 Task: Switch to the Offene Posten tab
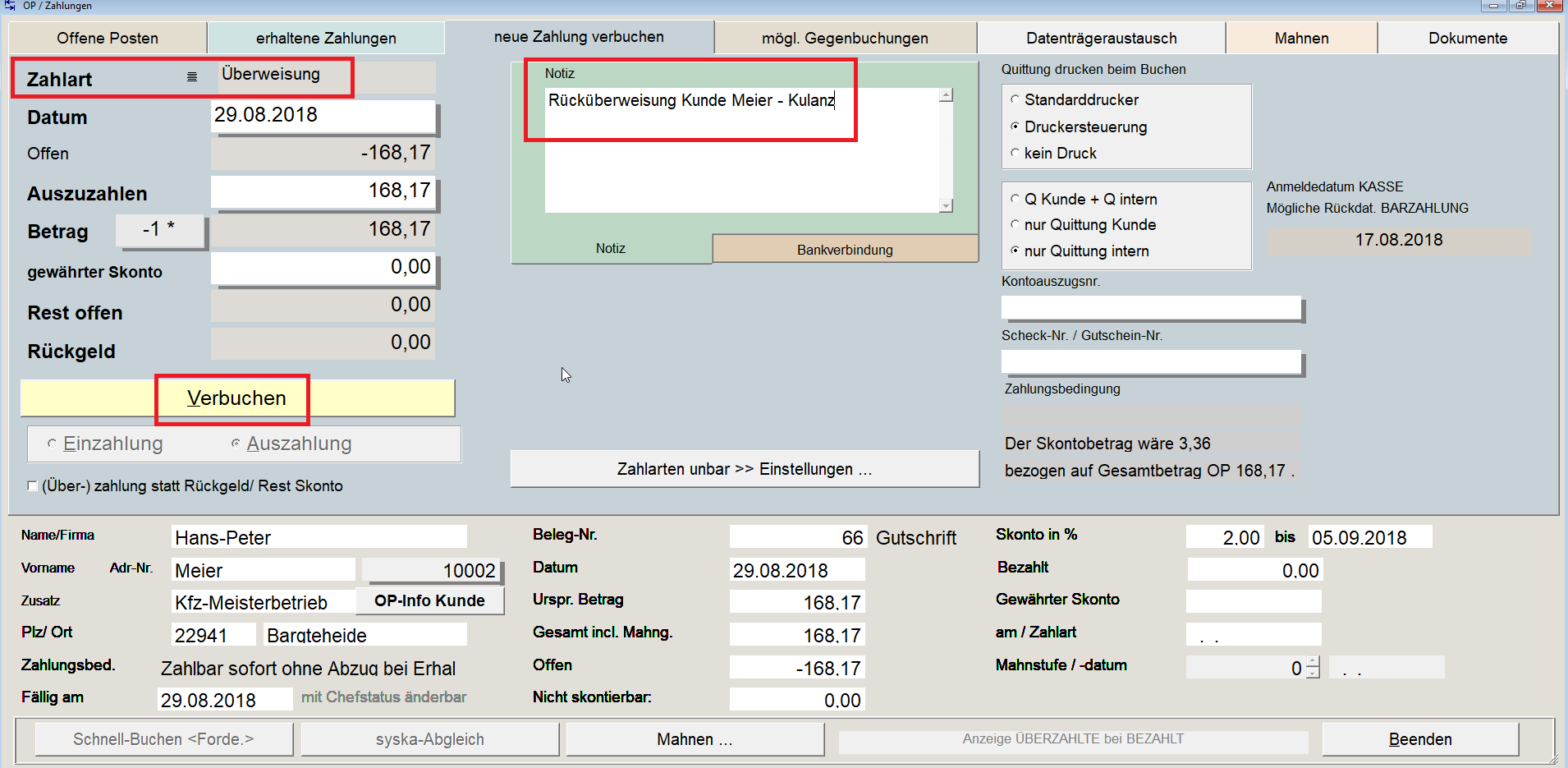point(108,38)
